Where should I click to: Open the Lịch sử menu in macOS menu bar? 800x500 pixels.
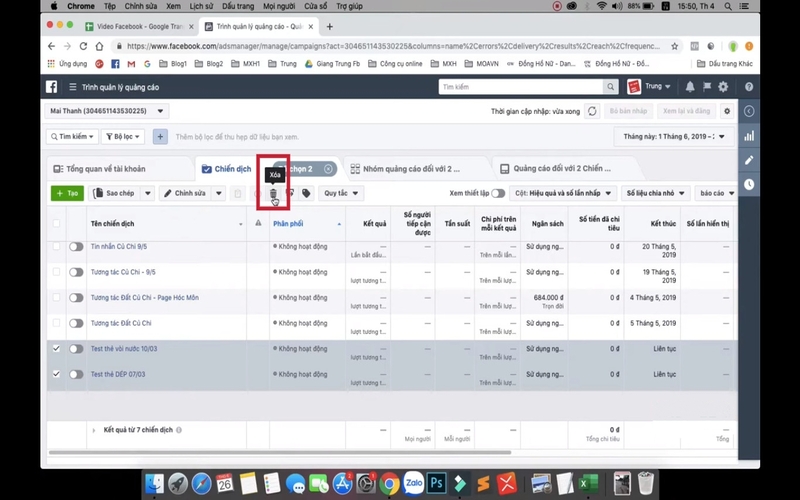coord(201,6)
